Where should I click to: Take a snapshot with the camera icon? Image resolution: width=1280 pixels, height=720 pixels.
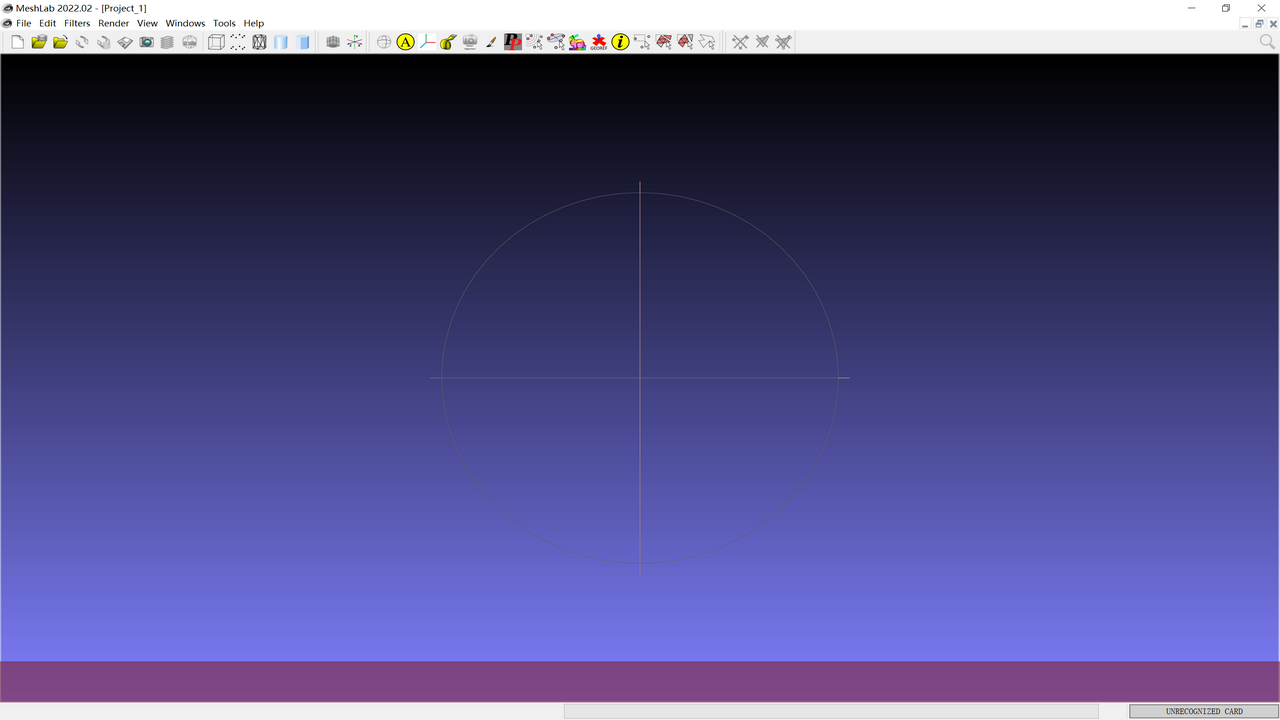pos(147,42)
